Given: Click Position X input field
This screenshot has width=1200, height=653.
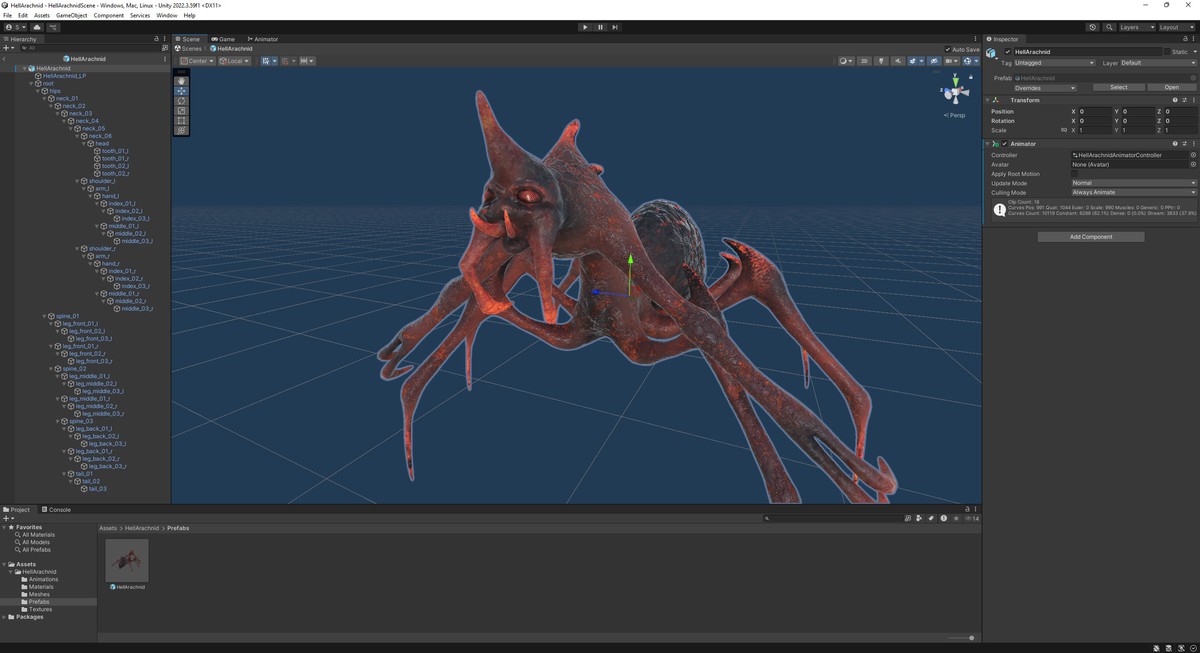Looking at the screenshot, I should coord(1095,112).
